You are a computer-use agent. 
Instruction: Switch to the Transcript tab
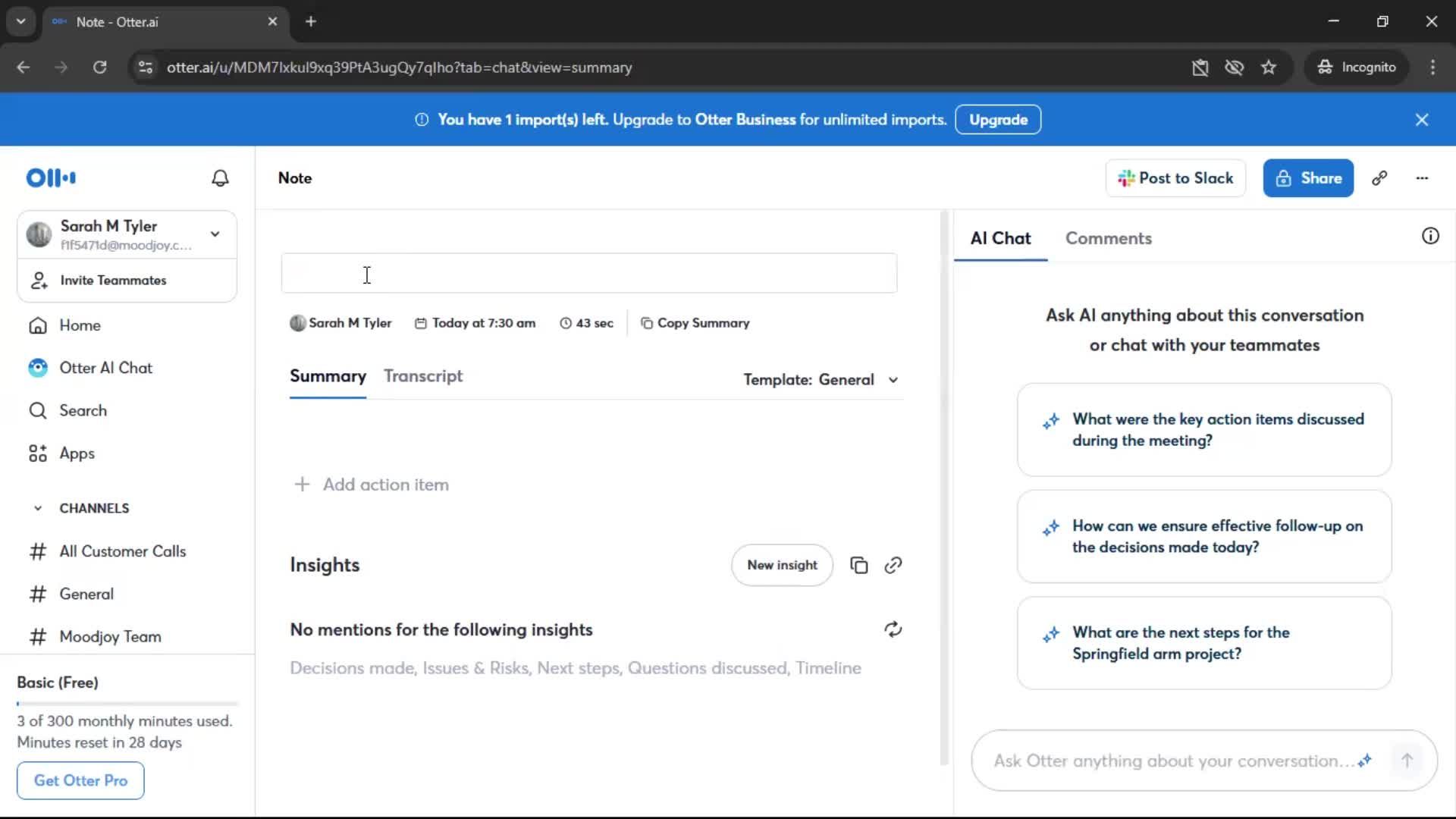click(422, 376)
